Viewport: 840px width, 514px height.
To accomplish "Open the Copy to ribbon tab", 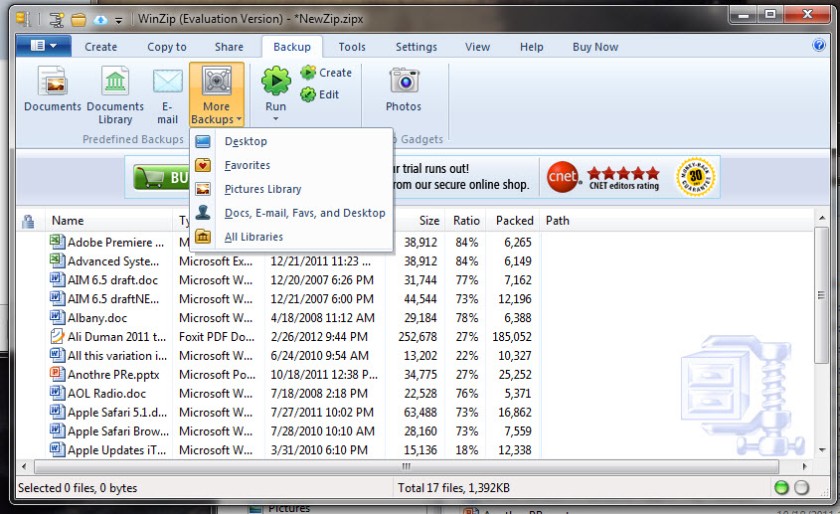I will tap(167, 47).
